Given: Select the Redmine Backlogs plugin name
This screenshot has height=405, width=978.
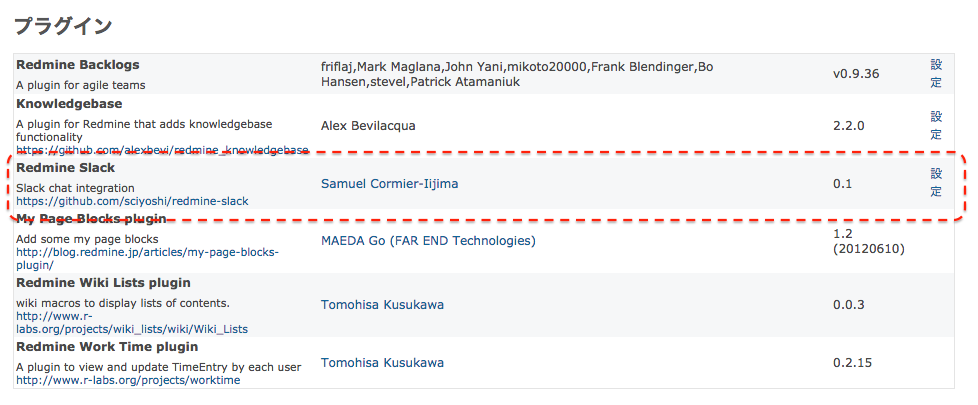Looking at the screenshot, I should click(78, 65).
